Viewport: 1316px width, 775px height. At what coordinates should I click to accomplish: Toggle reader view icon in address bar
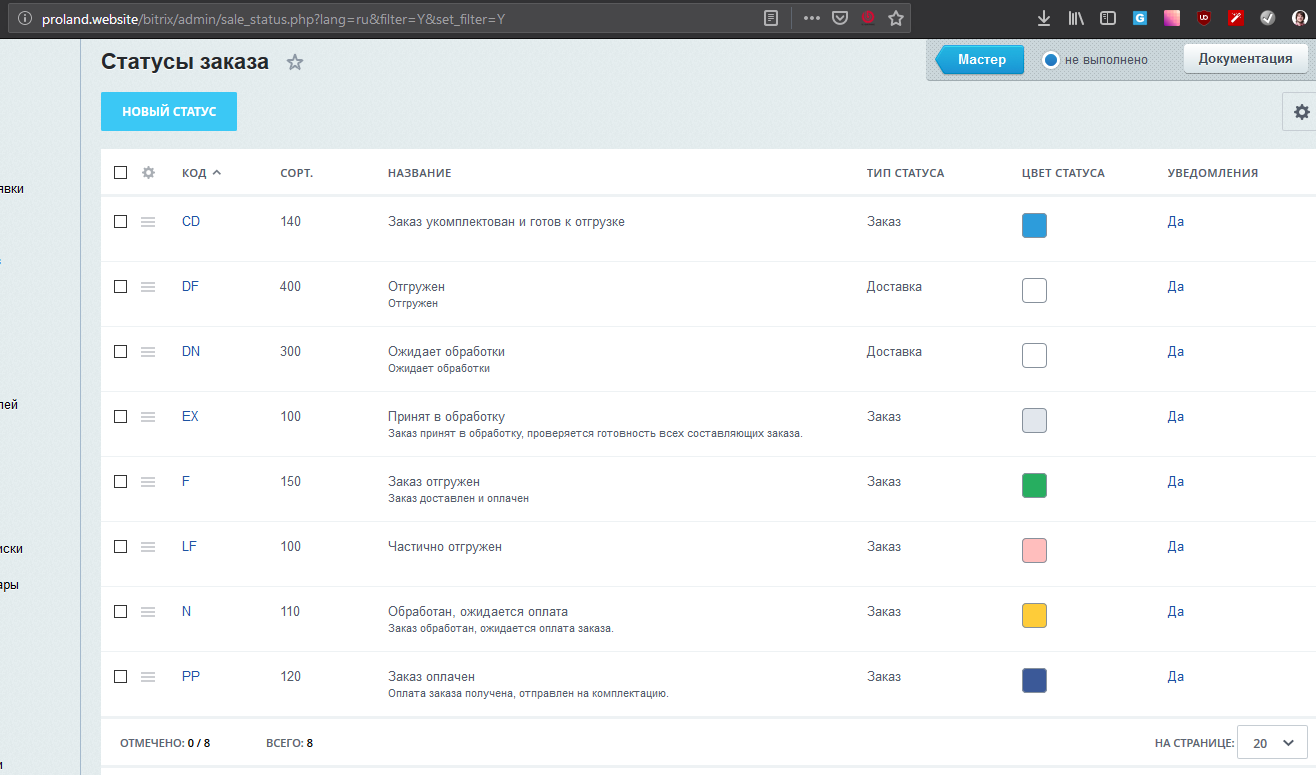click(771, 18)
